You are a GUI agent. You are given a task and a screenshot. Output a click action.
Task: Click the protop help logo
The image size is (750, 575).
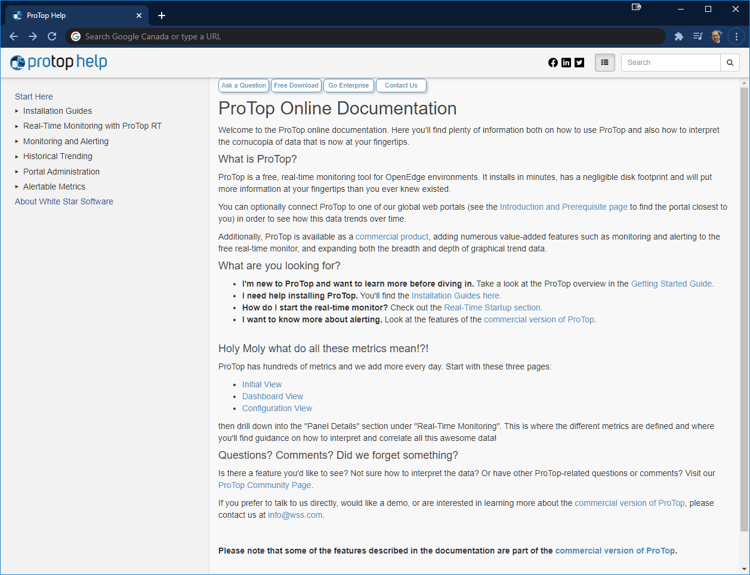59,62
